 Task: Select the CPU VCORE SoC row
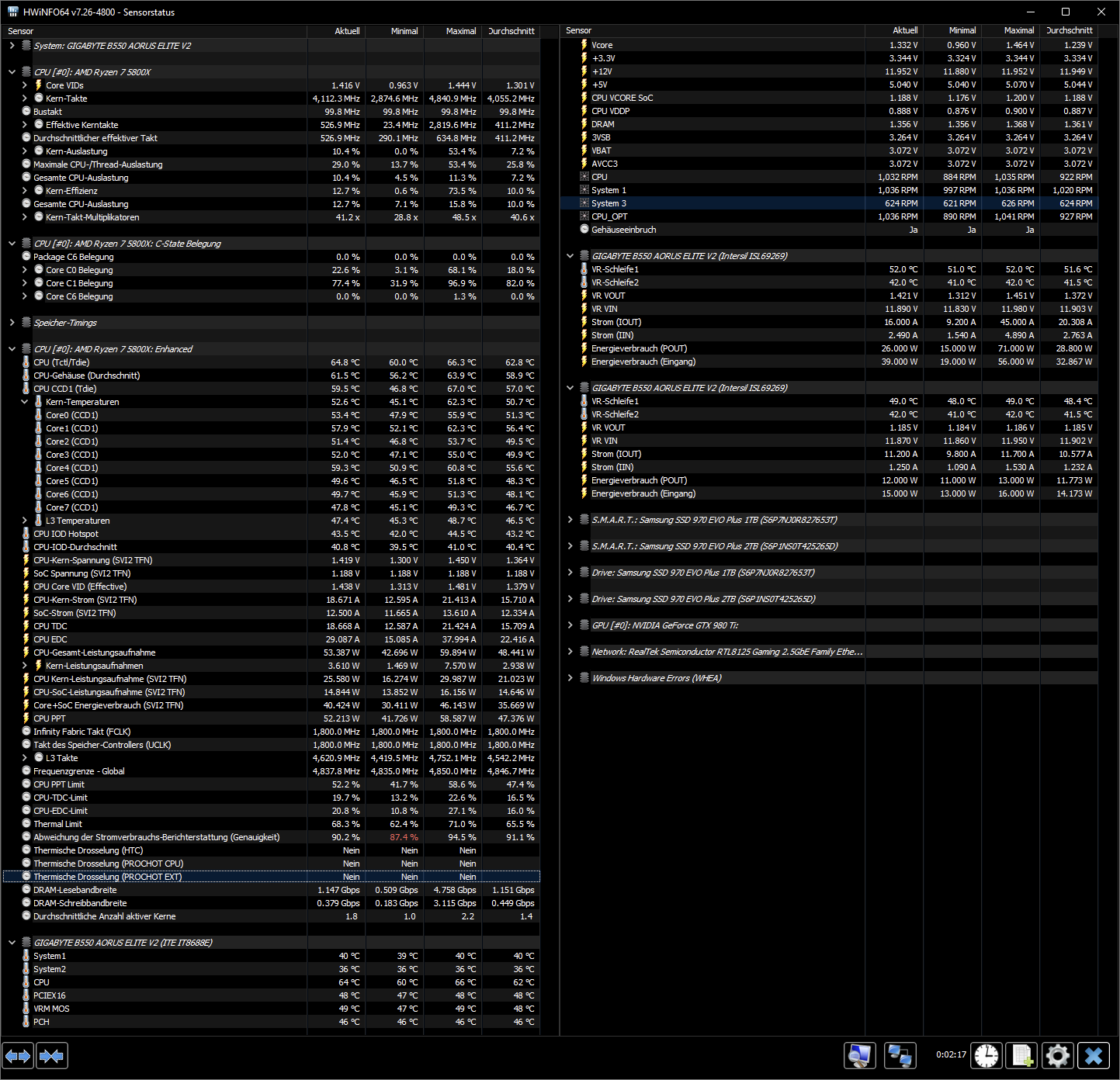tap(829, 98)
